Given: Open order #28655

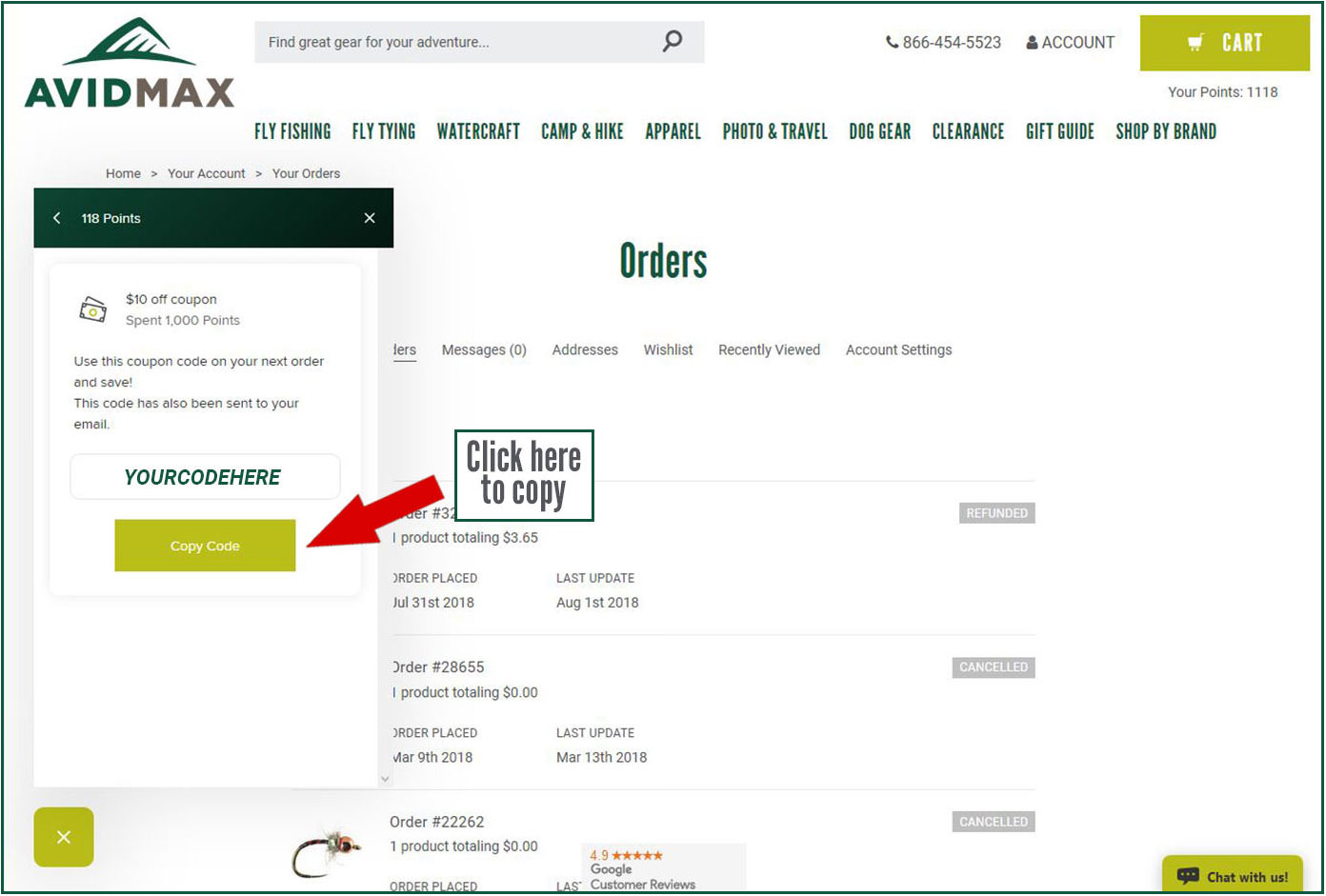Looking at the screenshot, I should pos(439,667).
